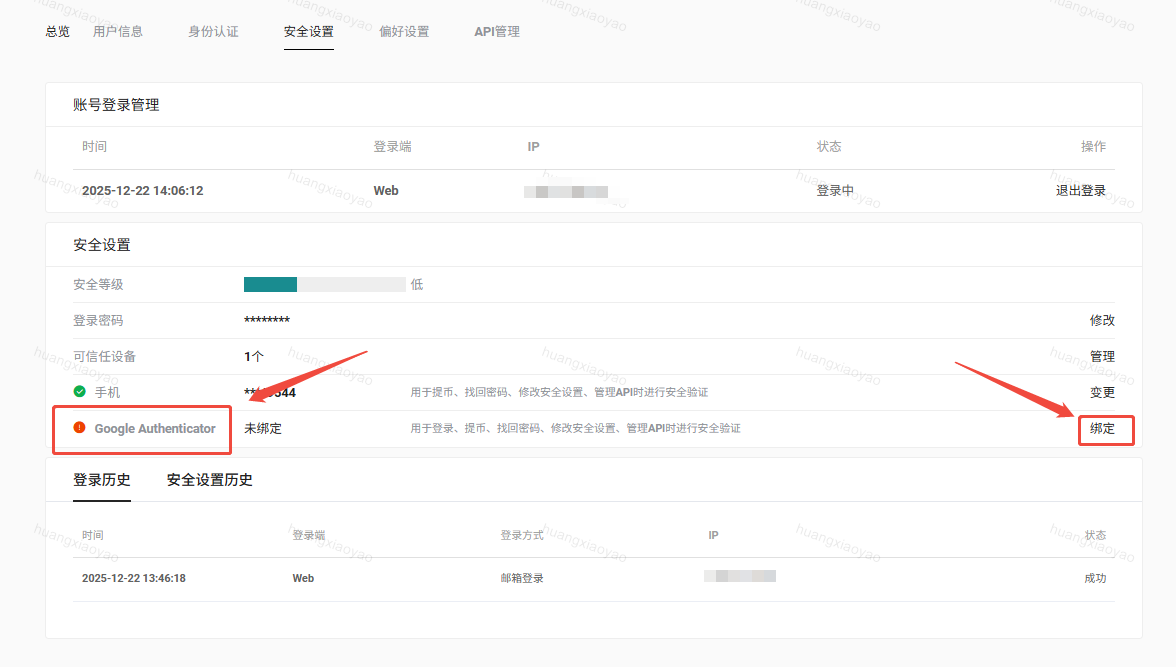Switch to the 用户信息 tab

tap(118, 31)
